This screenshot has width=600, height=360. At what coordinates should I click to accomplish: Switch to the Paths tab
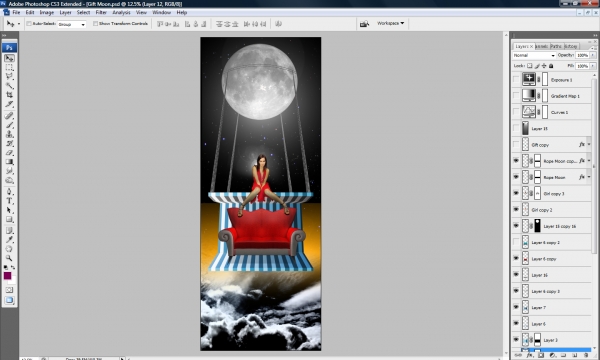(x=556, y=46)
